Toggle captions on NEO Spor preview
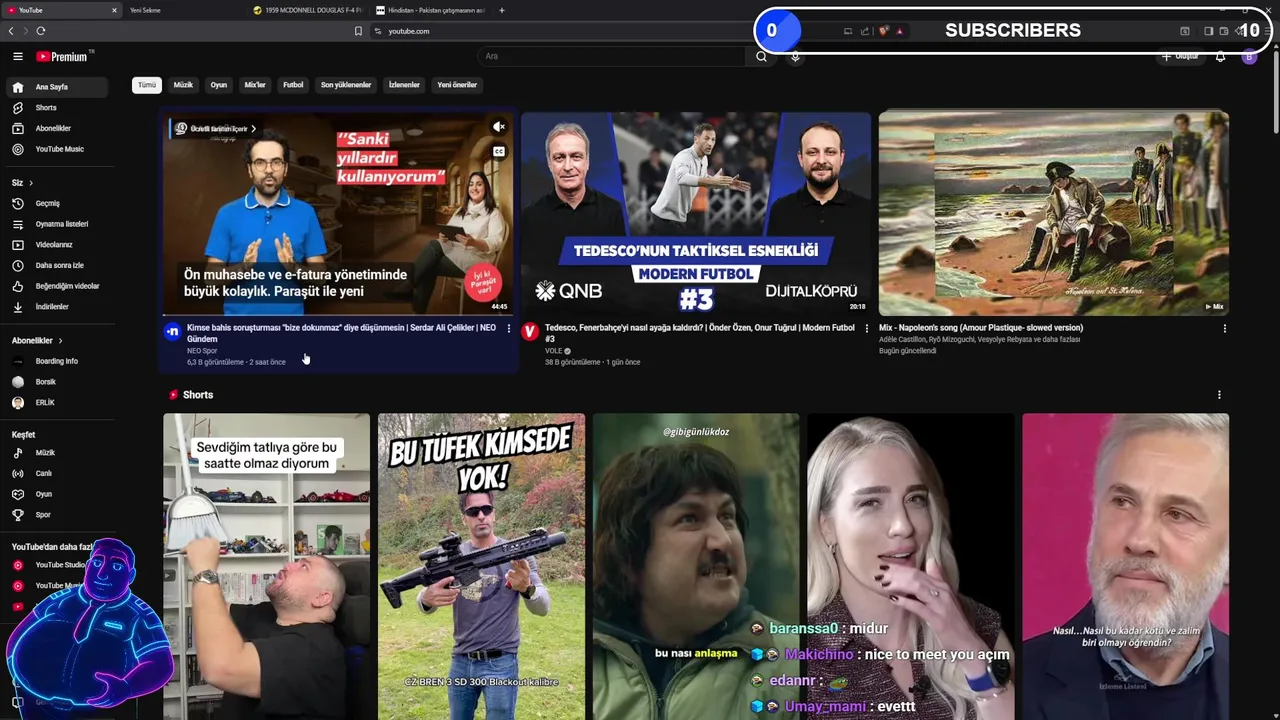1280x720 pixels. [x=498, y=152]
